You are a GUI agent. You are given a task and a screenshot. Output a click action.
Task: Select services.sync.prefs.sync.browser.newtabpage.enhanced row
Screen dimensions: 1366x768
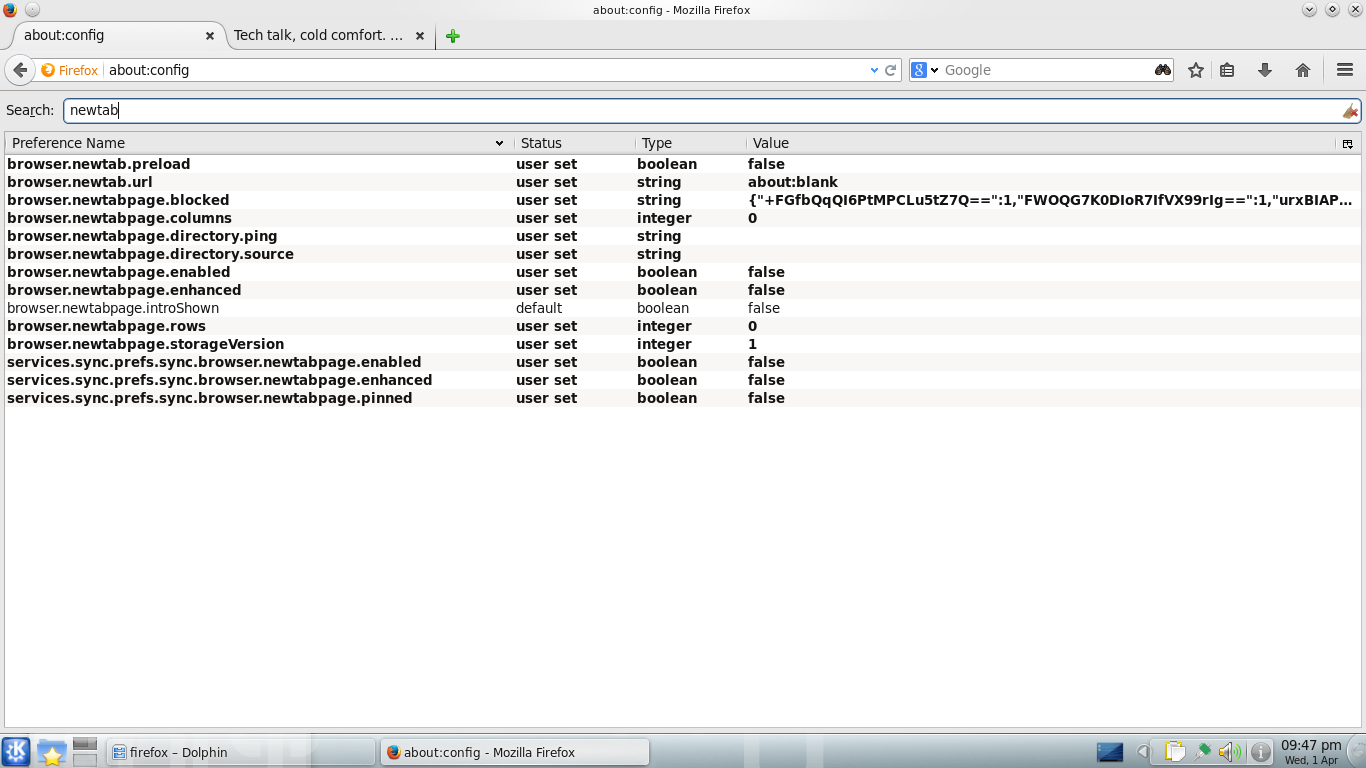[x=682, y=380]
